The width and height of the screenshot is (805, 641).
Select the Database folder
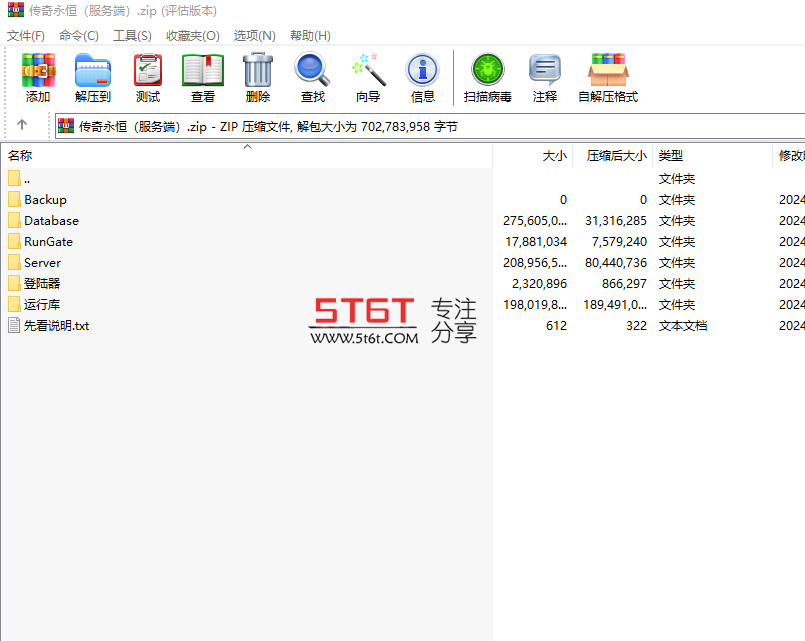51,221
